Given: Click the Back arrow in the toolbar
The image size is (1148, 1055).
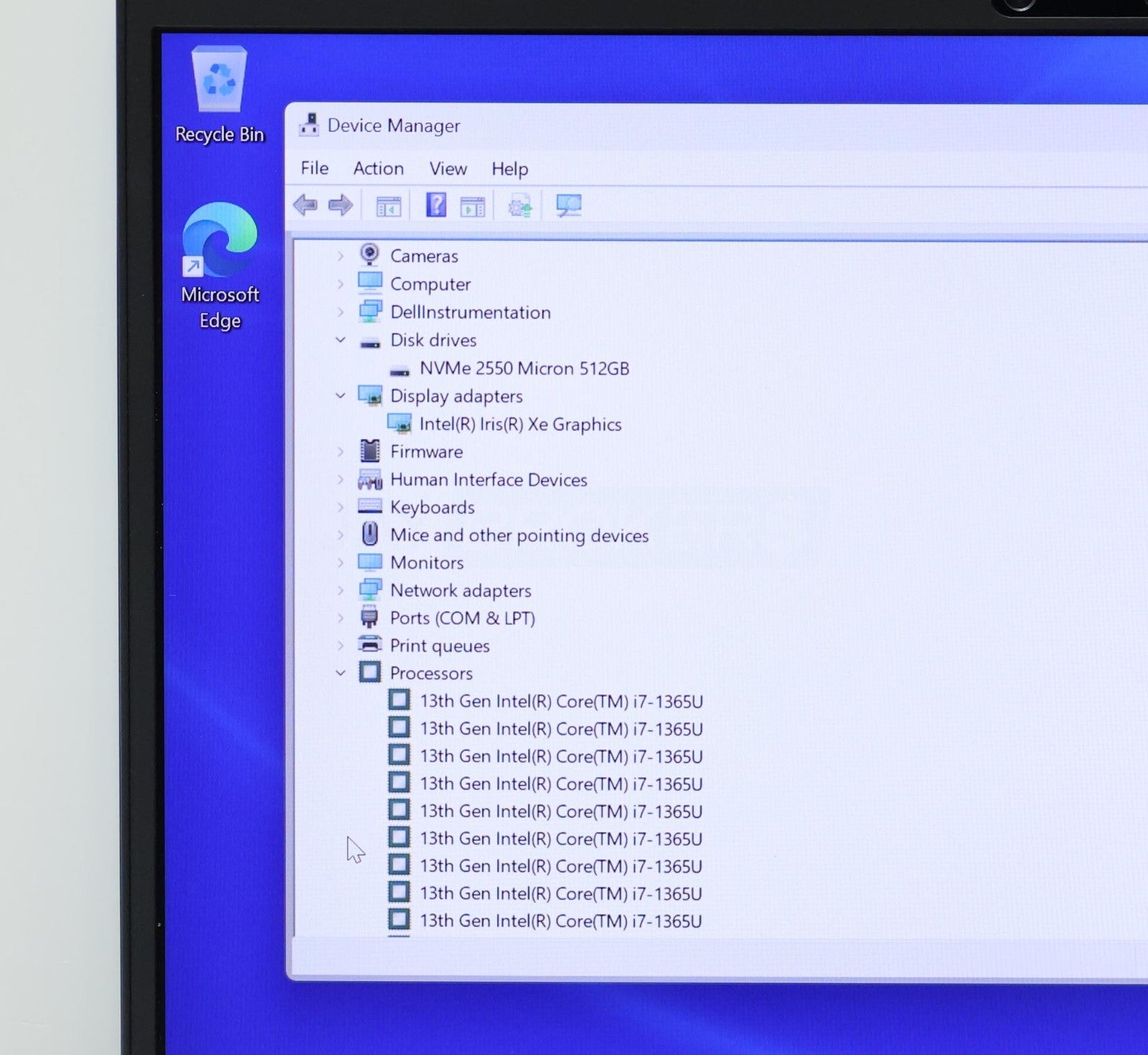Looking at the screenshot, I should coord(306,206).
